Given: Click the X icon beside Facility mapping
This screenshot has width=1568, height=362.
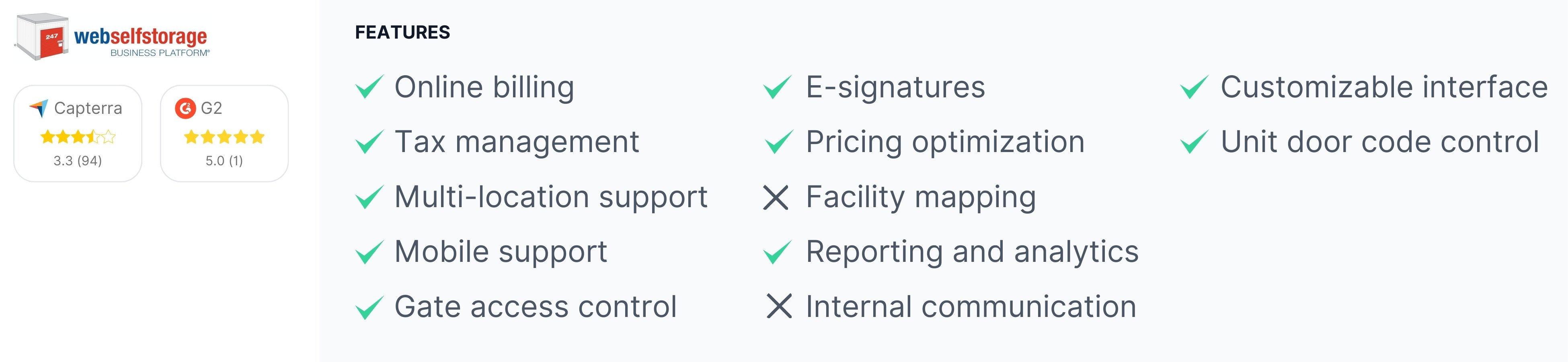Looking at the screenshot, I should click(x=776, y=197).
